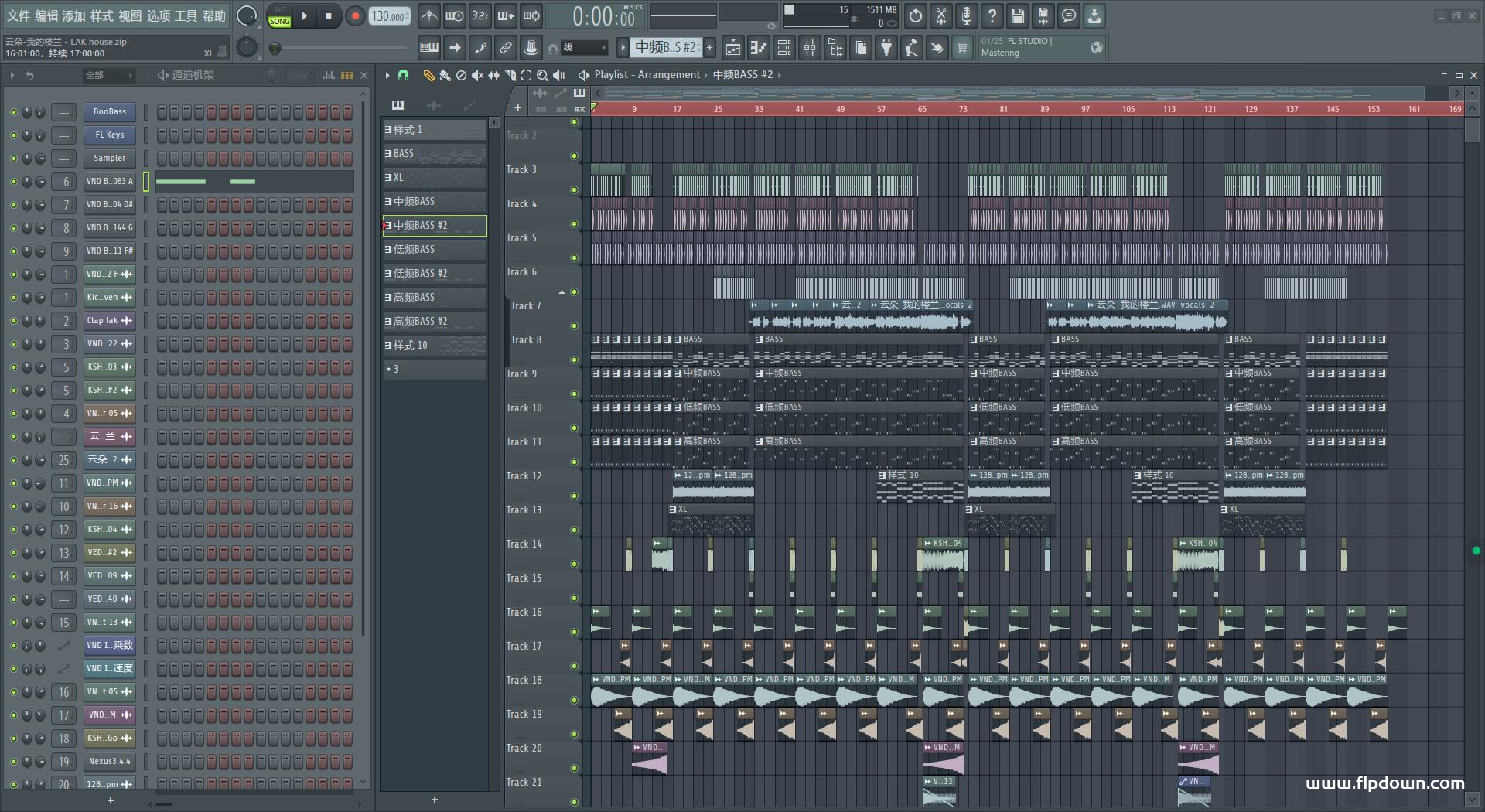Open the shopping cart content library icon
The height and width of the screenshot is (812, 1485).
click(x=962, y=48)
